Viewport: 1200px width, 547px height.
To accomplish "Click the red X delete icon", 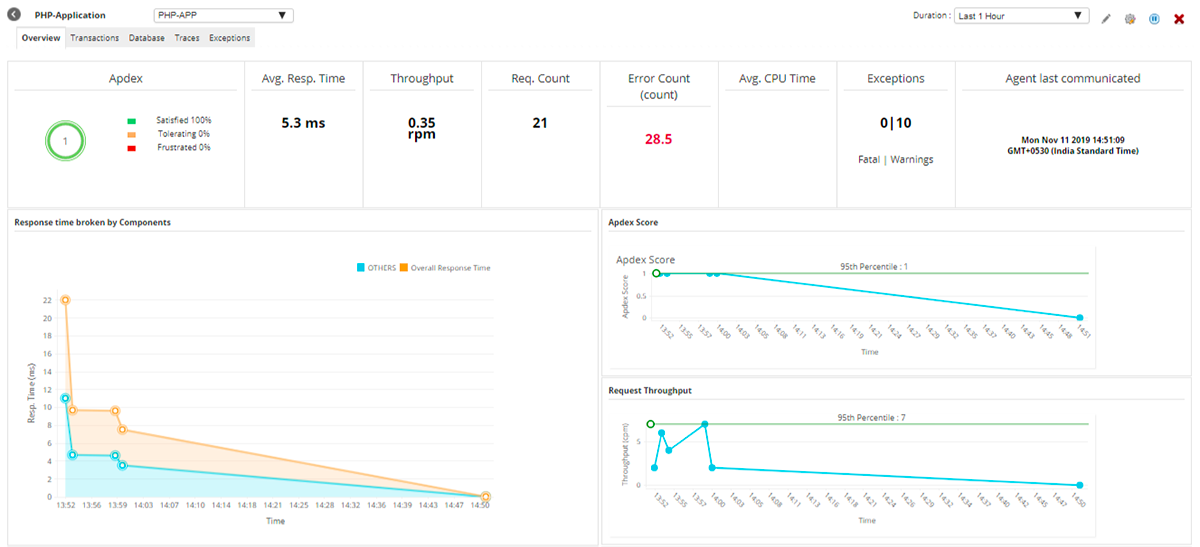I will pos(1179,18).
